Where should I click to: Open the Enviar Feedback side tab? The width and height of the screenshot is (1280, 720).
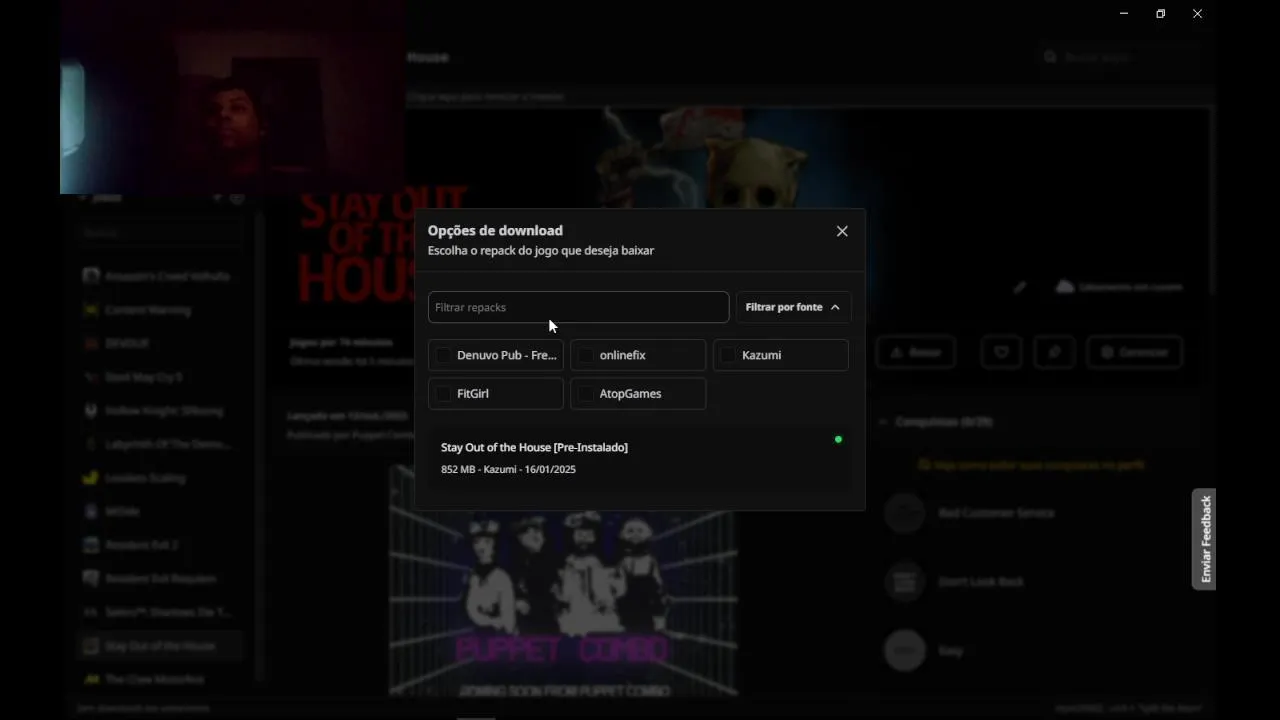coord(1204,539)
